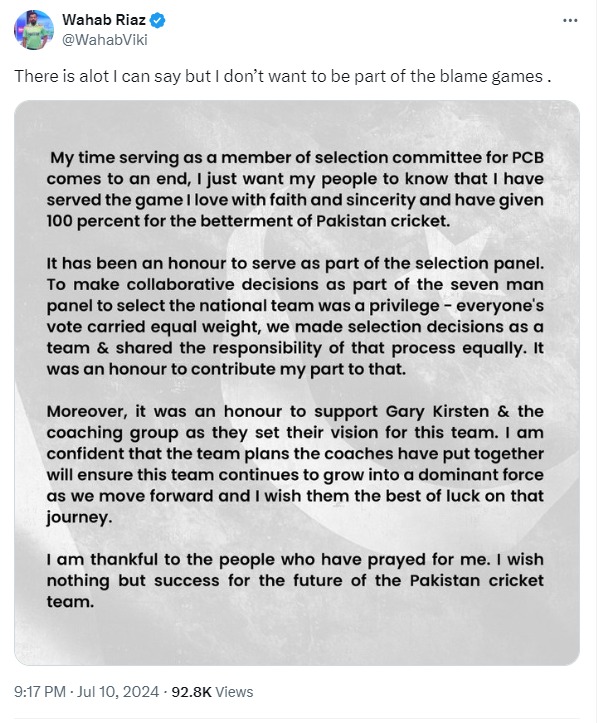This screenshot has height=723, width=607.
Task: Open the three-dot more options menu
Action: coord(570,20)
